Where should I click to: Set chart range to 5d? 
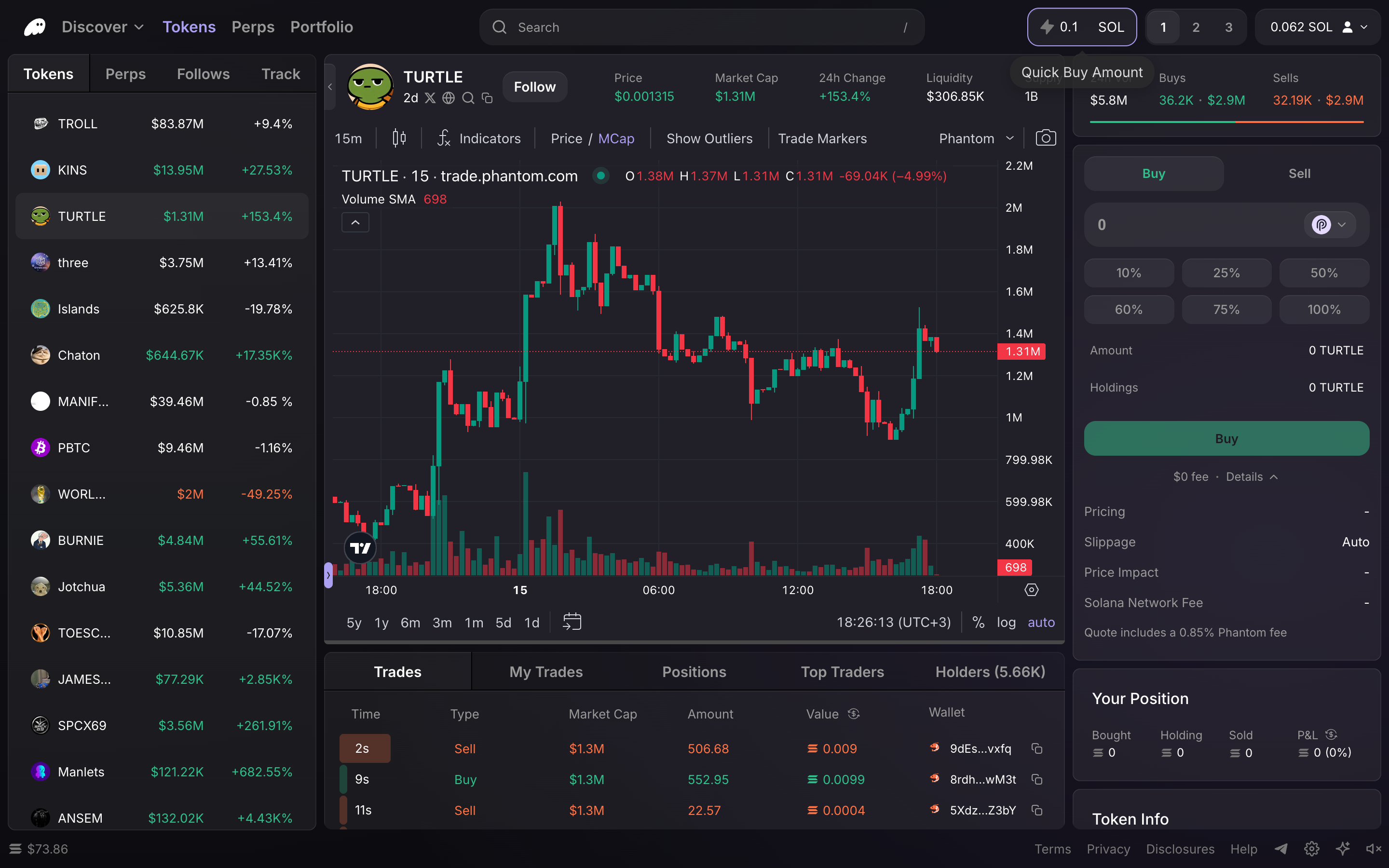pos(503,622)
